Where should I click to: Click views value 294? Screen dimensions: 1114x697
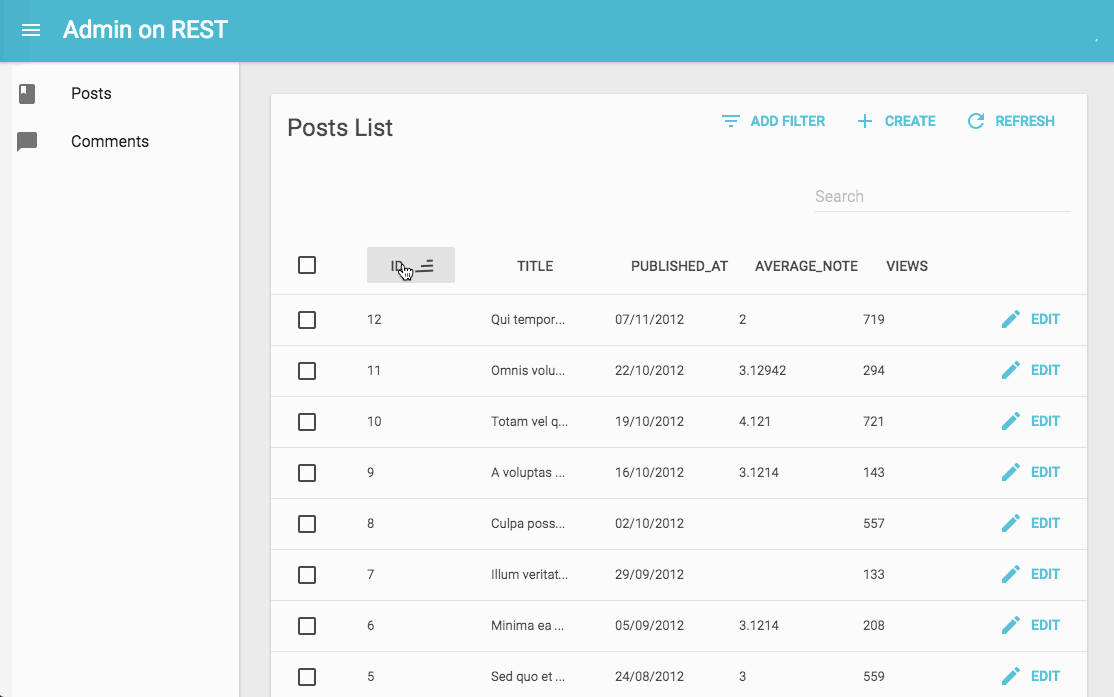click(x=874, y=370)
